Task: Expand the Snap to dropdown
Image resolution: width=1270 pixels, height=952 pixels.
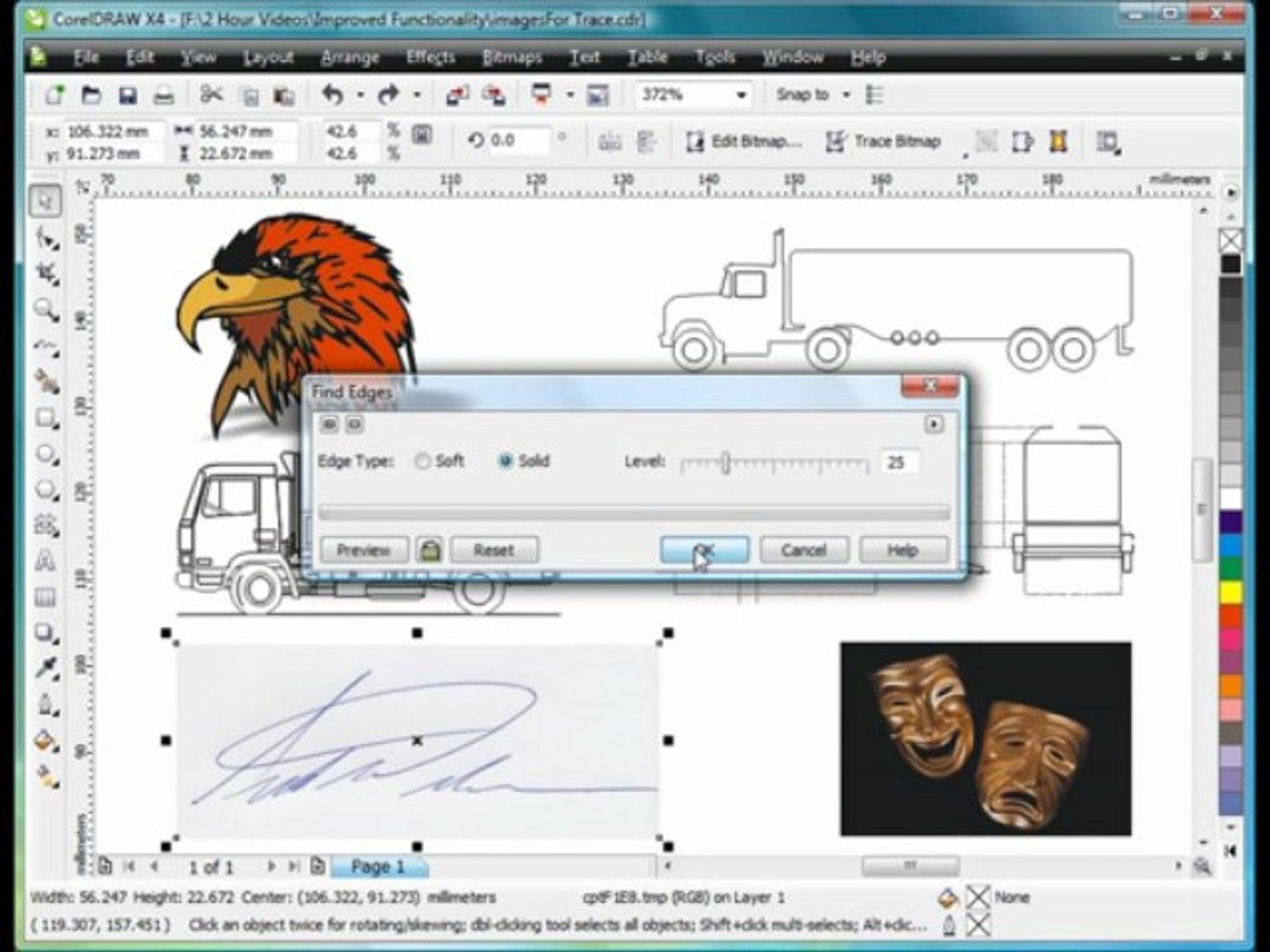Action: [x=846, y=94]
